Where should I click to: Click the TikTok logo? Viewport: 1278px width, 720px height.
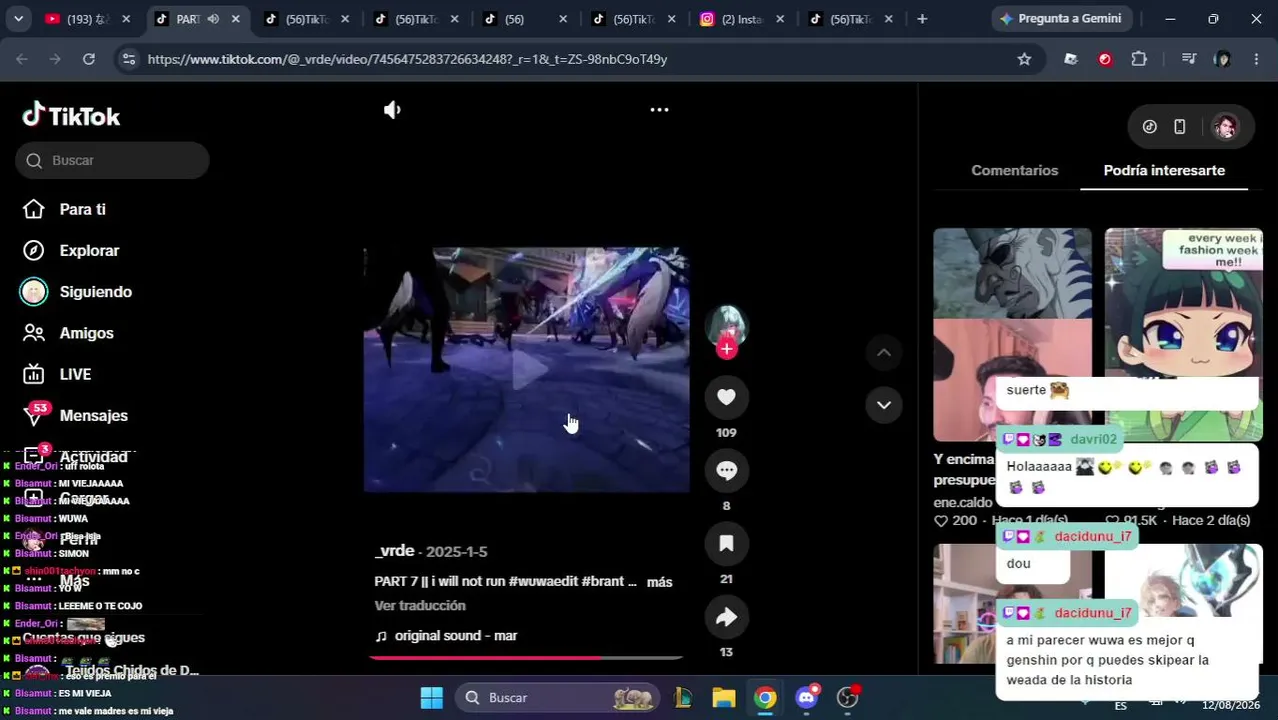point(71,115)
